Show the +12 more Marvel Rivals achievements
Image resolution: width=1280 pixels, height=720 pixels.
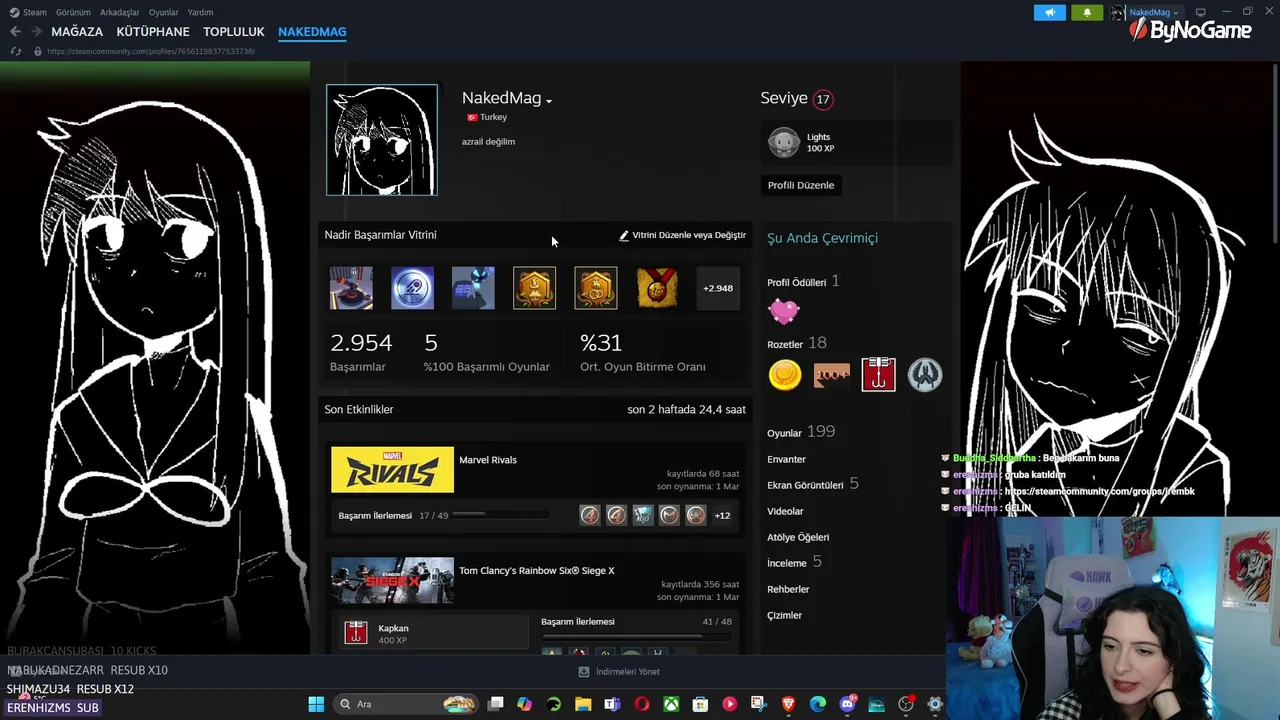(x=722, y=515)
